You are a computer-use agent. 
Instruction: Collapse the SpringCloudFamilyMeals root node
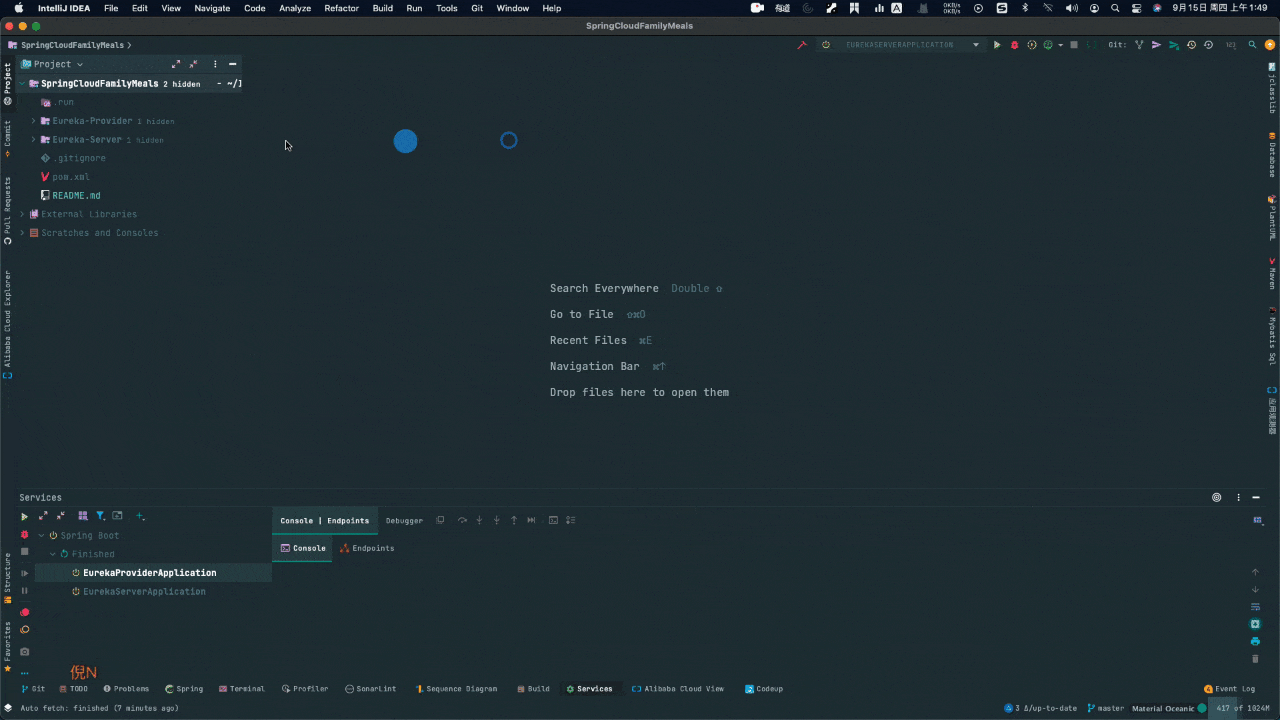[22, 84]
